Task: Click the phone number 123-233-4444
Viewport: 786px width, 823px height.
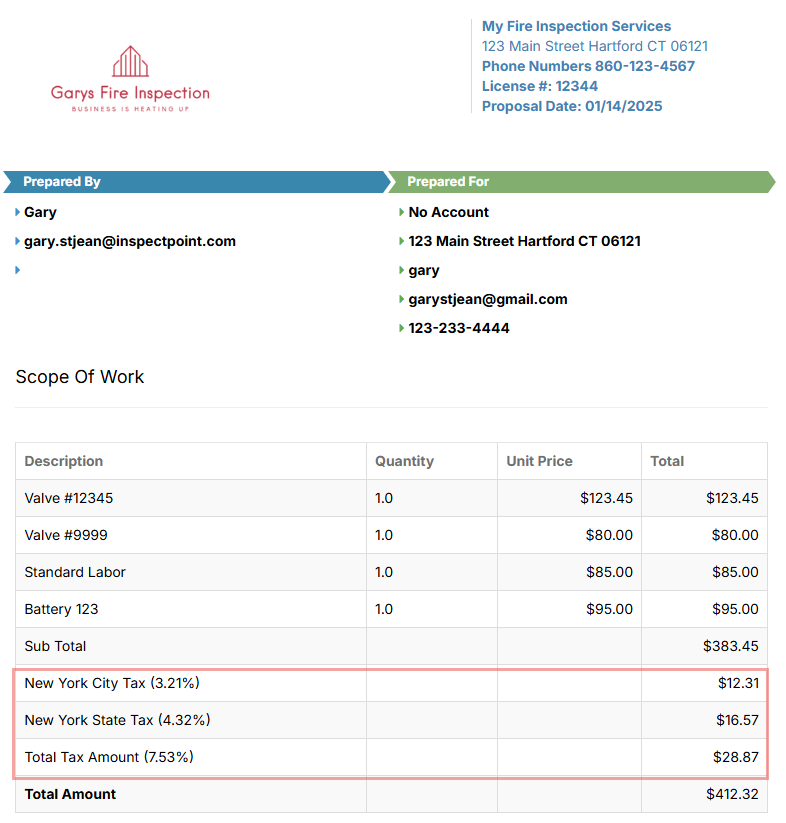Action: pyautogui.click(x=459, y=328)
